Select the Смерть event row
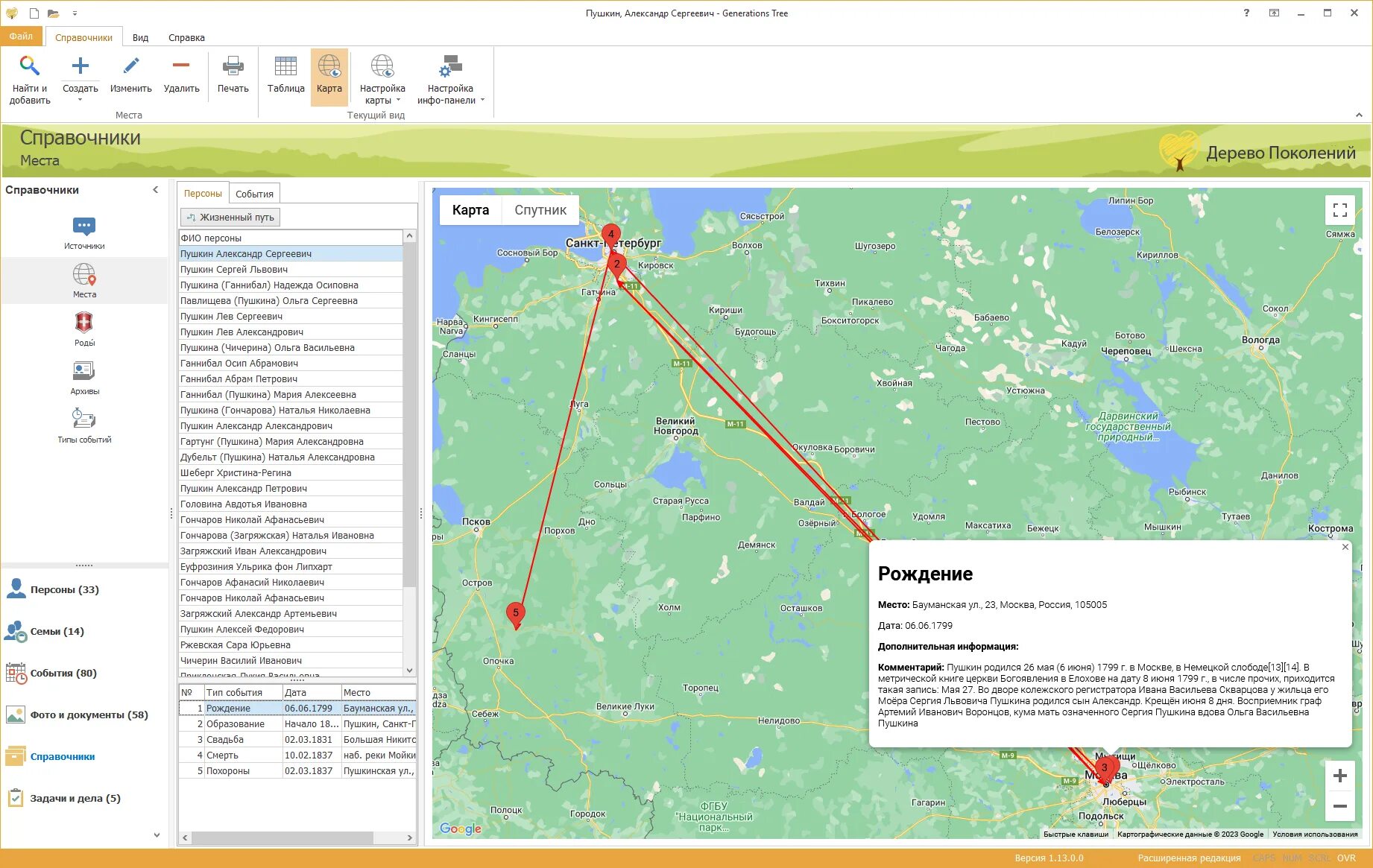The height and width of the screenshot is (868, 1373). [297, 755]
